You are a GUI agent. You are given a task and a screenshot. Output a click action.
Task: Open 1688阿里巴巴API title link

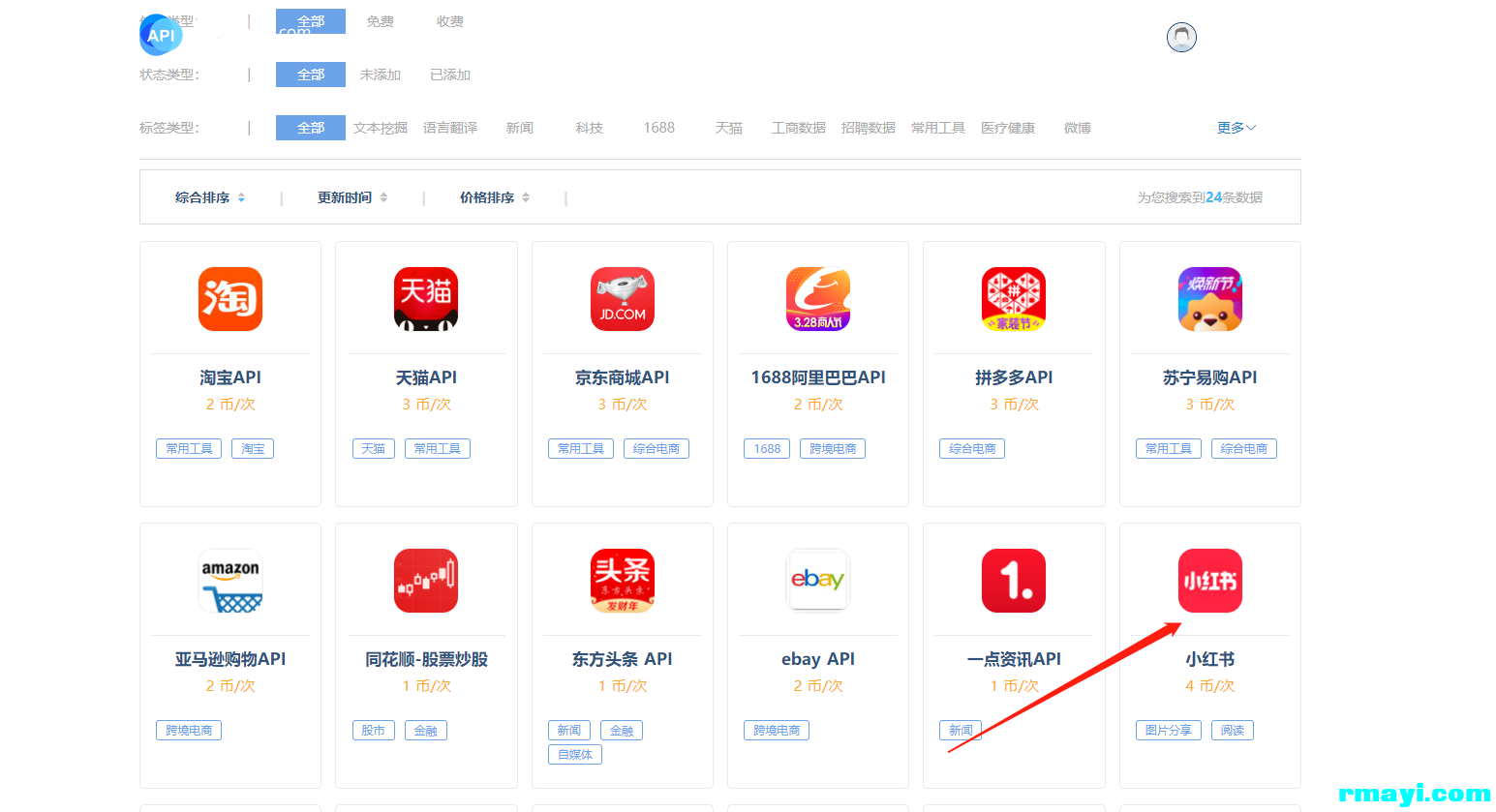coord(818,377)
